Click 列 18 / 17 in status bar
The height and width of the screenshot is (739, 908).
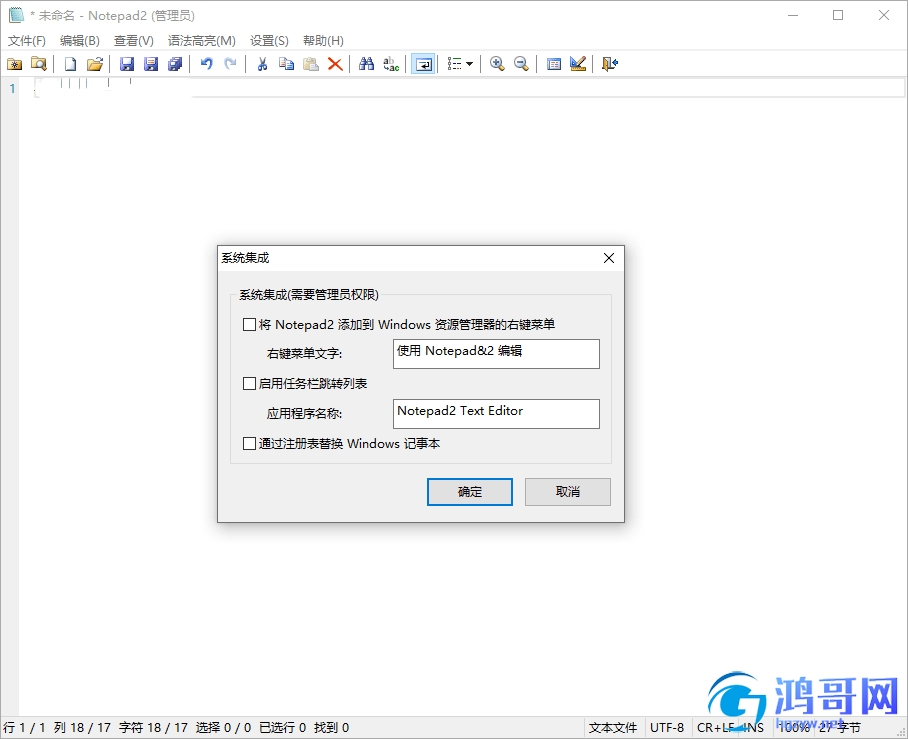[x=82, y=727]
